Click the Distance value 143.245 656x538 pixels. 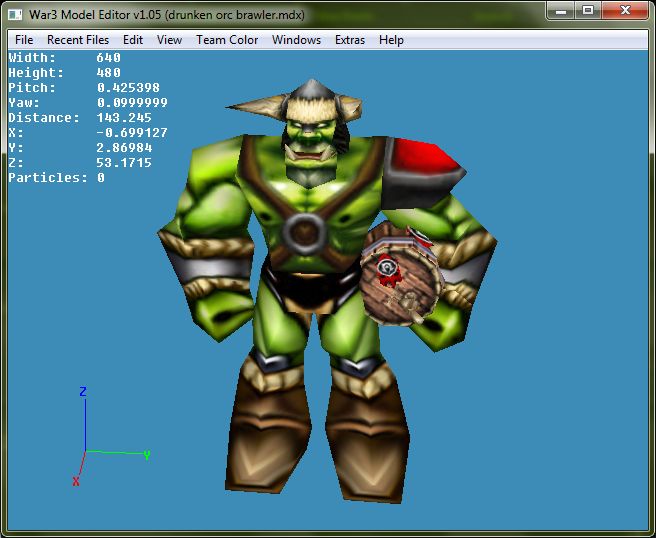pos(124,118)
